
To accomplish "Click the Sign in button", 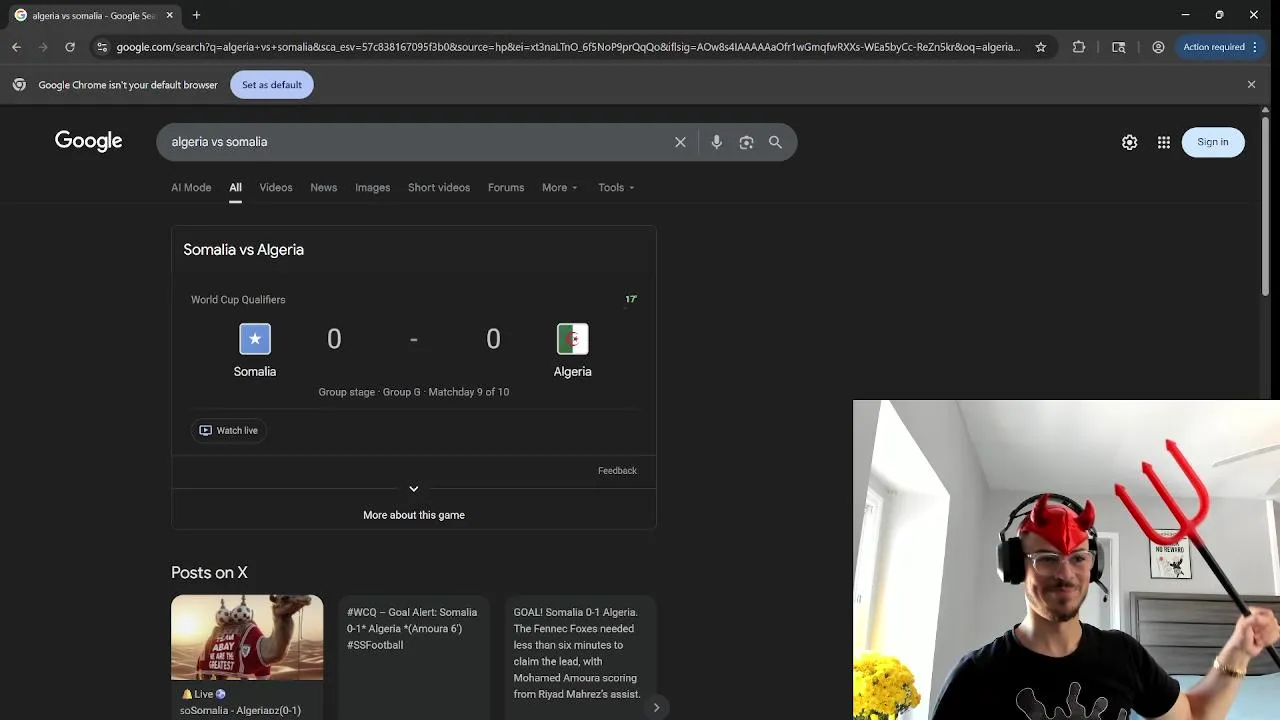I will point(1213,142).
